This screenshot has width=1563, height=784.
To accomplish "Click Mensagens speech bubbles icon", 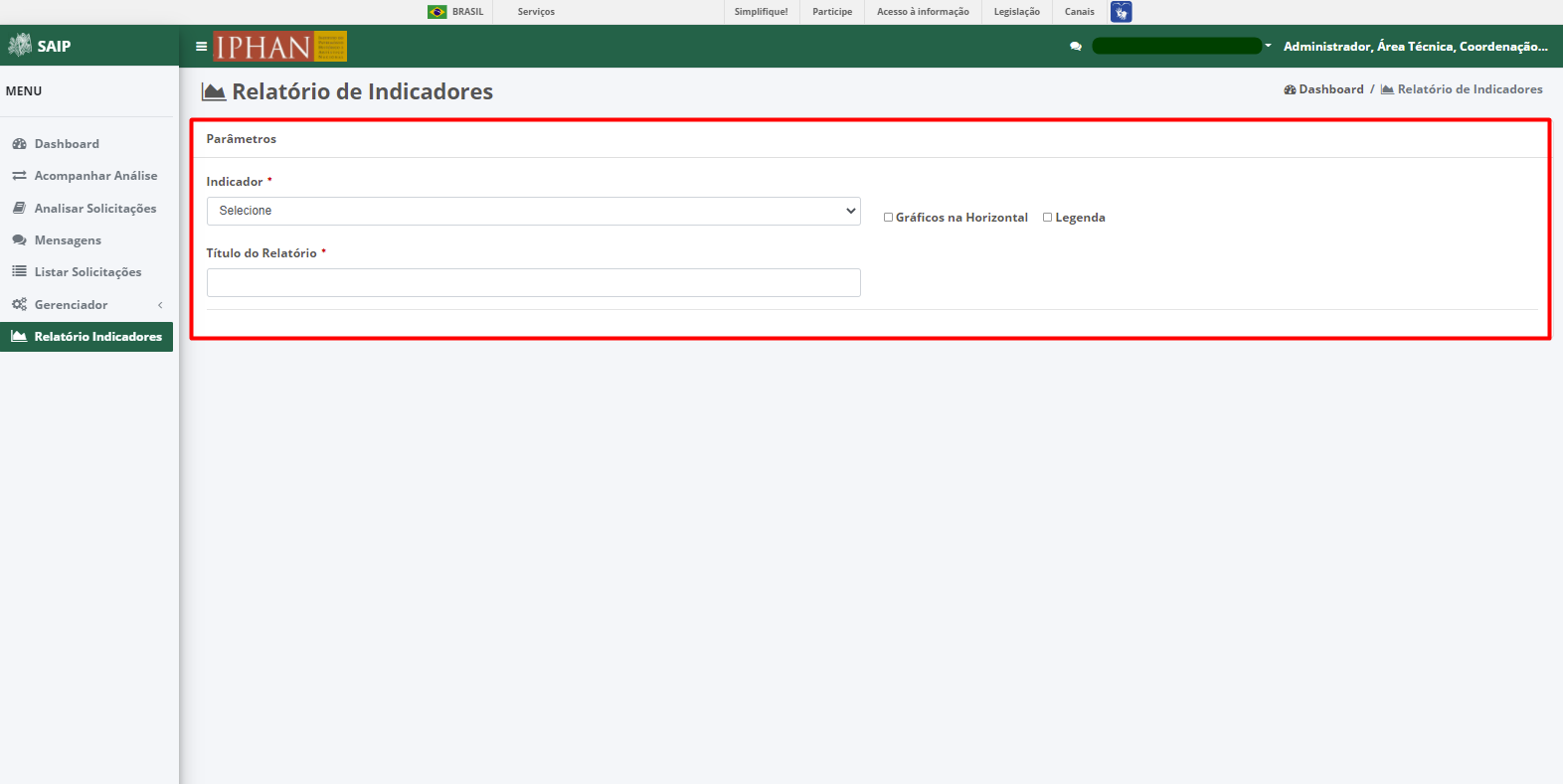I will (x=19, y=240).
